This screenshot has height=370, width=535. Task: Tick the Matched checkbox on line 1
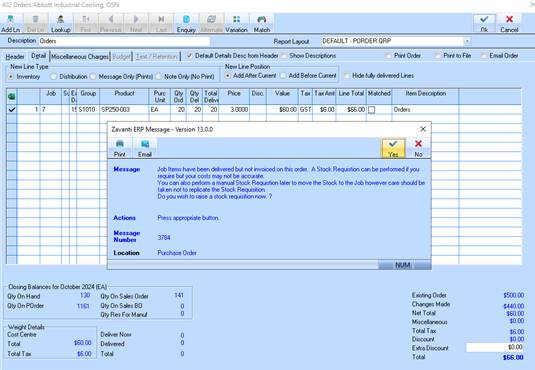tap(372, 110)
